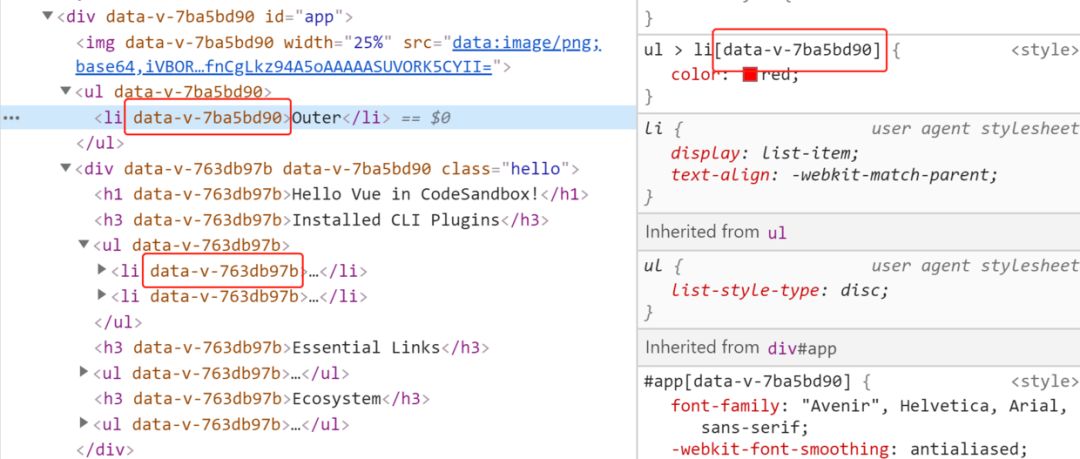Expand the second collapsed li data-v-763db97b
This screenshot has height=459, width=1080.
point(101,296)
